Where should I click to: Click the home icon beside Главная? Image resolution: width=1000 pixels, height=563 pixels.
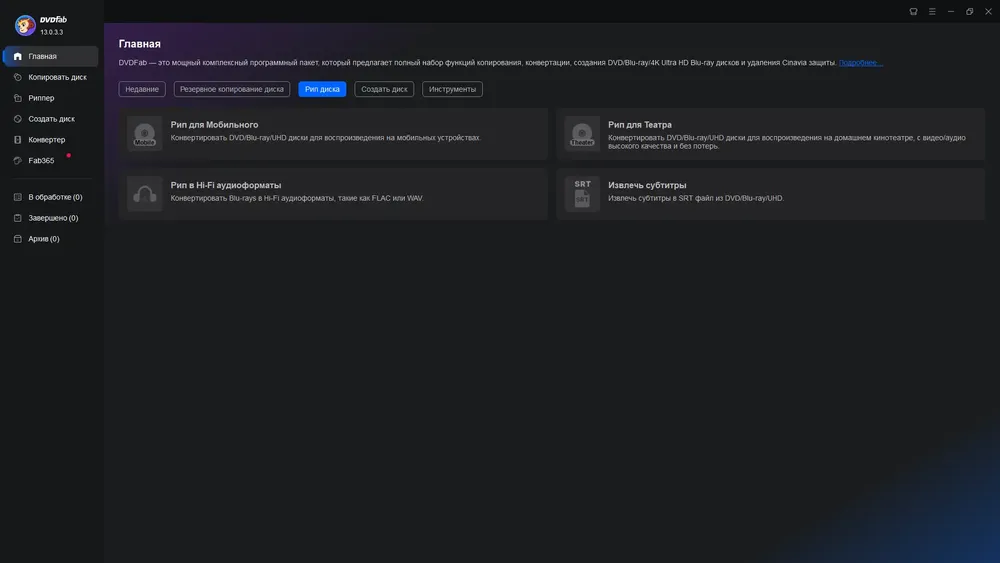pos(18,56)
